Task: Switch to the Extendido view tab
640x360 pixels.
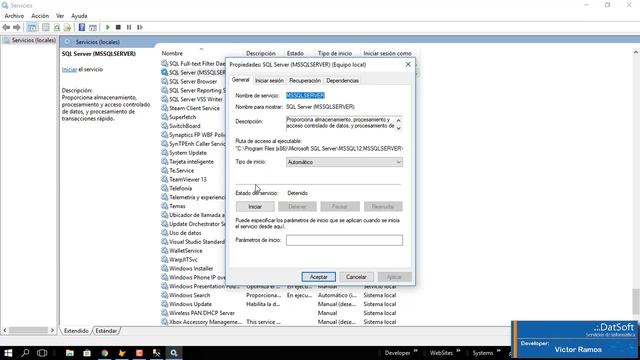Action: pos(76,331)
